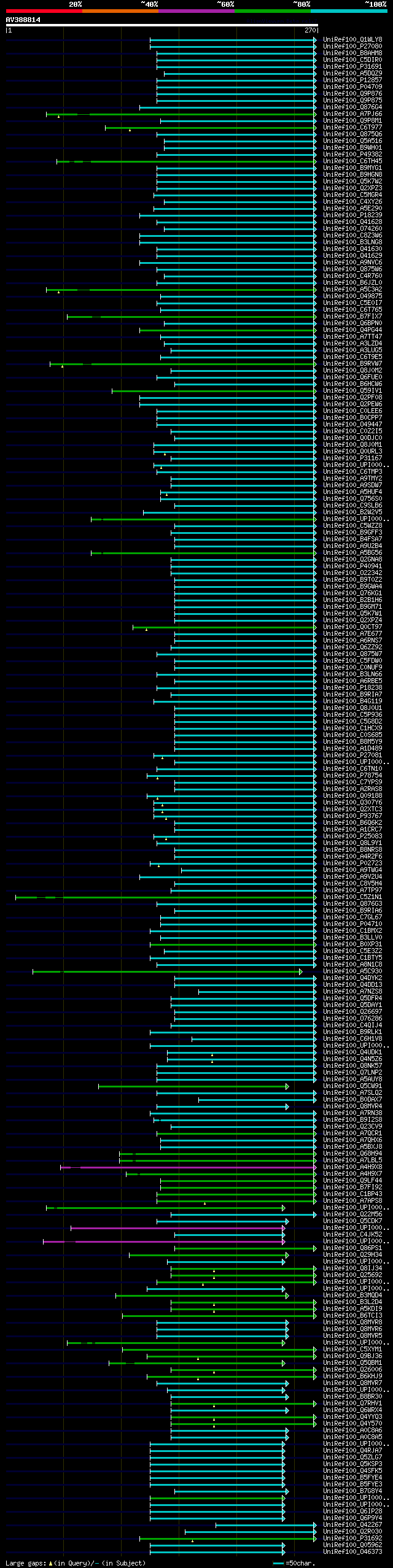393x1568 pixels.
Task: Open hit UniRef100_A5DQZ9
Action: pyautogui.click(x=352, y=73)
